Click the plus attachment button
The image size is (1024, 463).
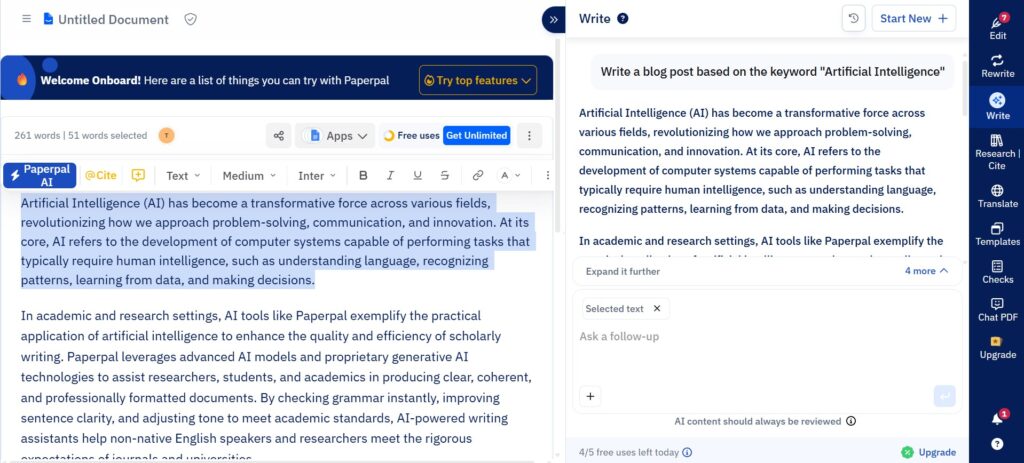590,396
